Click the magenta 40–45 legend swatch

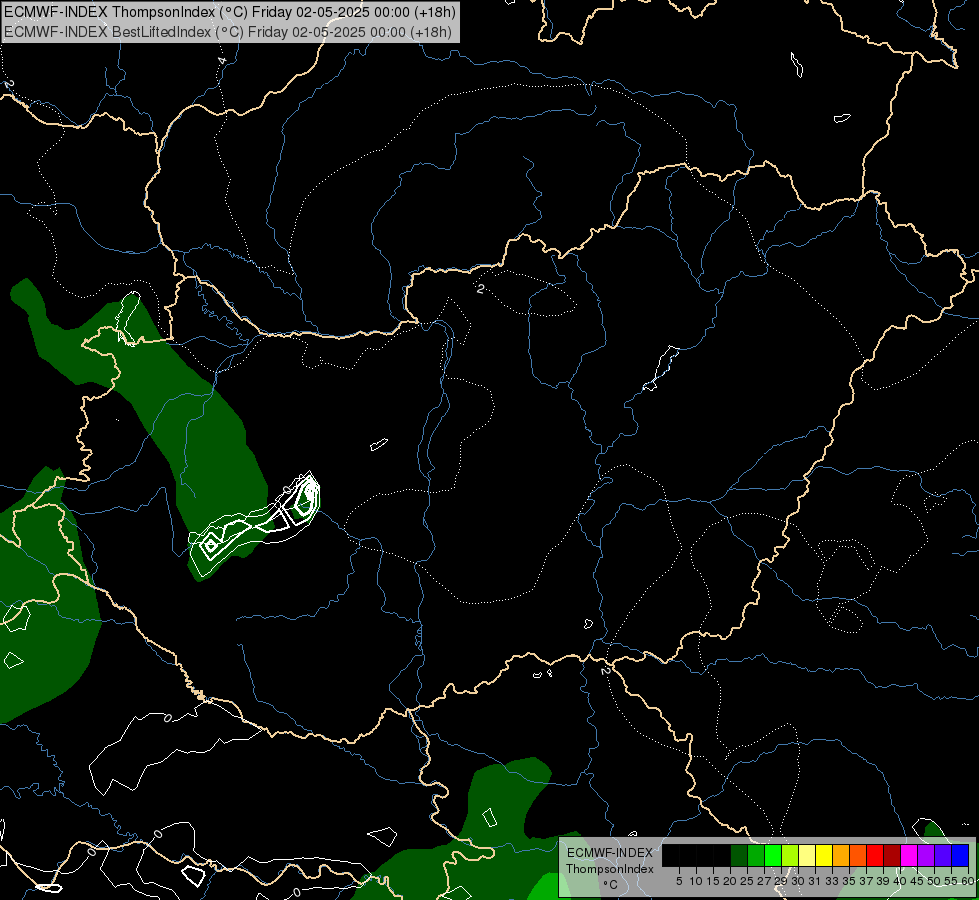909,855
